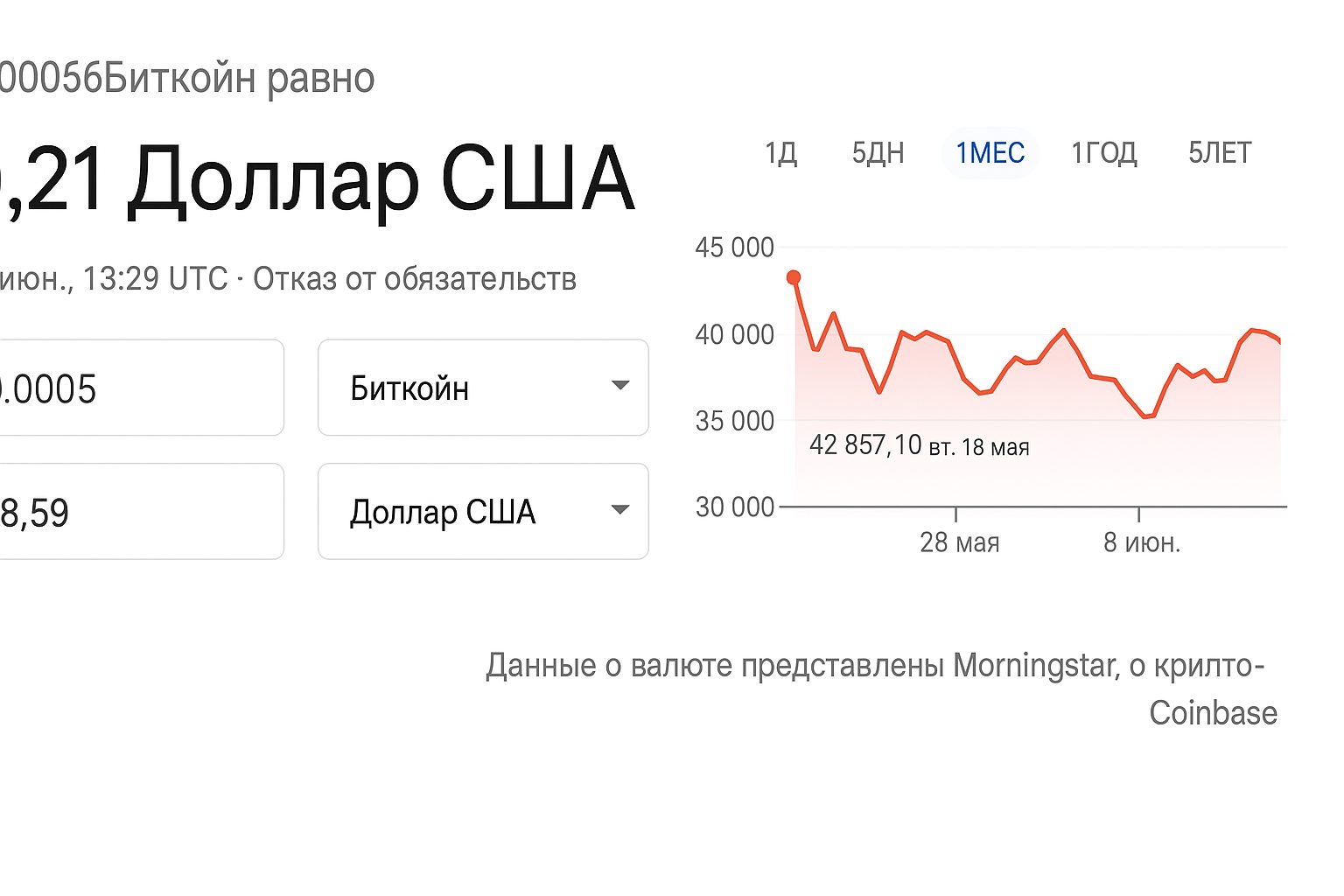
Task: Edit the dollar amount field ending 8,59
Action: pyautogui.click(x=140, y=511)
